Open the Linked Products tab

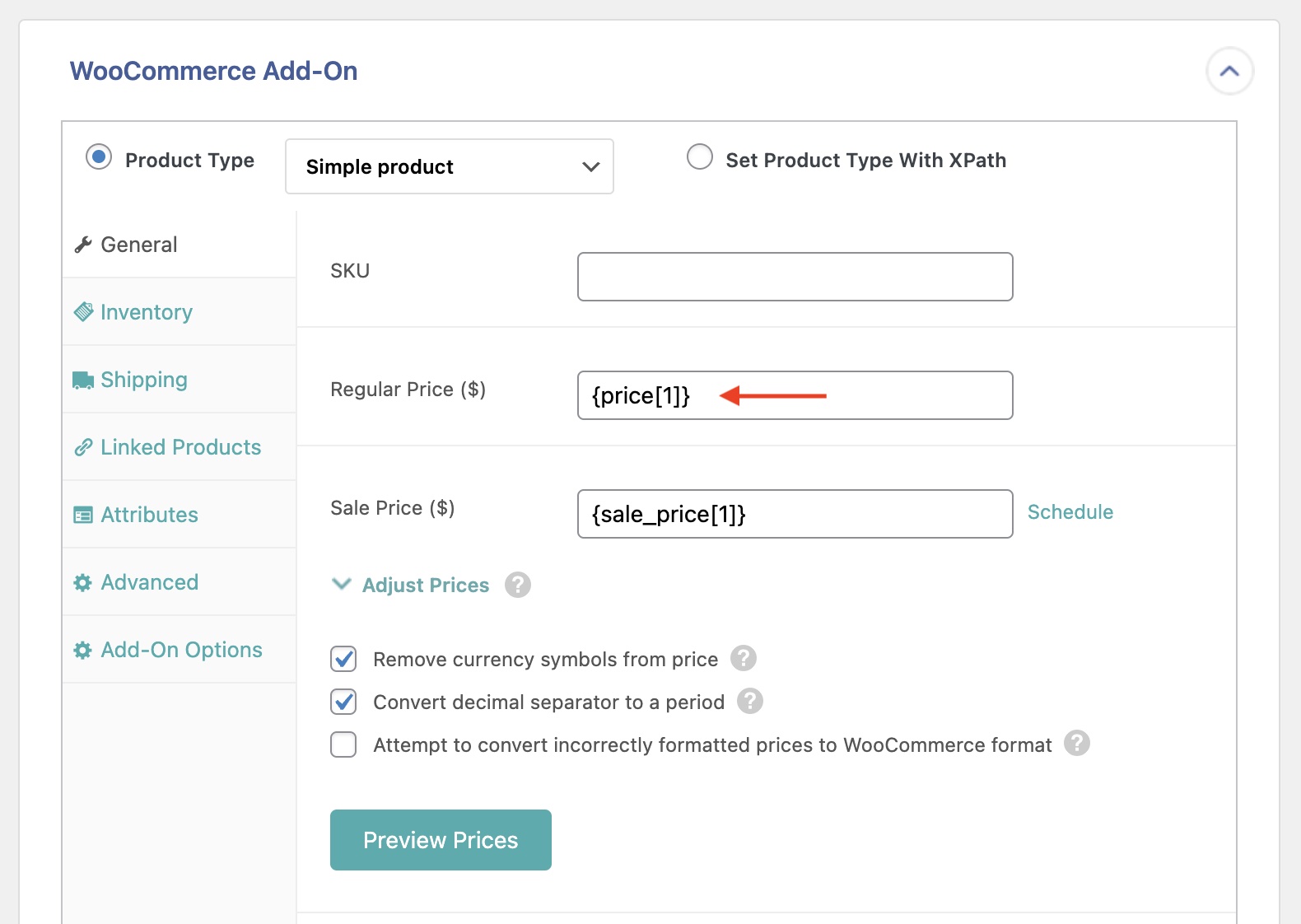pyautogui.click(x=179, y=447)
